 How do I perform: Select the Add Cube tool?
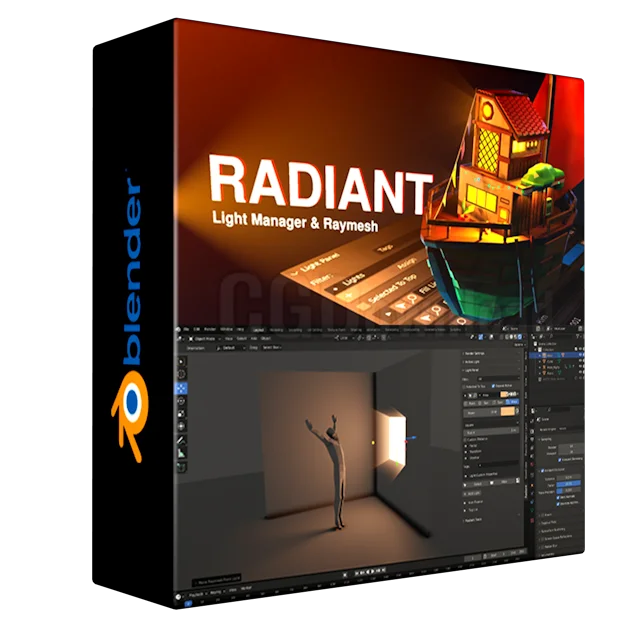[182, 466]
